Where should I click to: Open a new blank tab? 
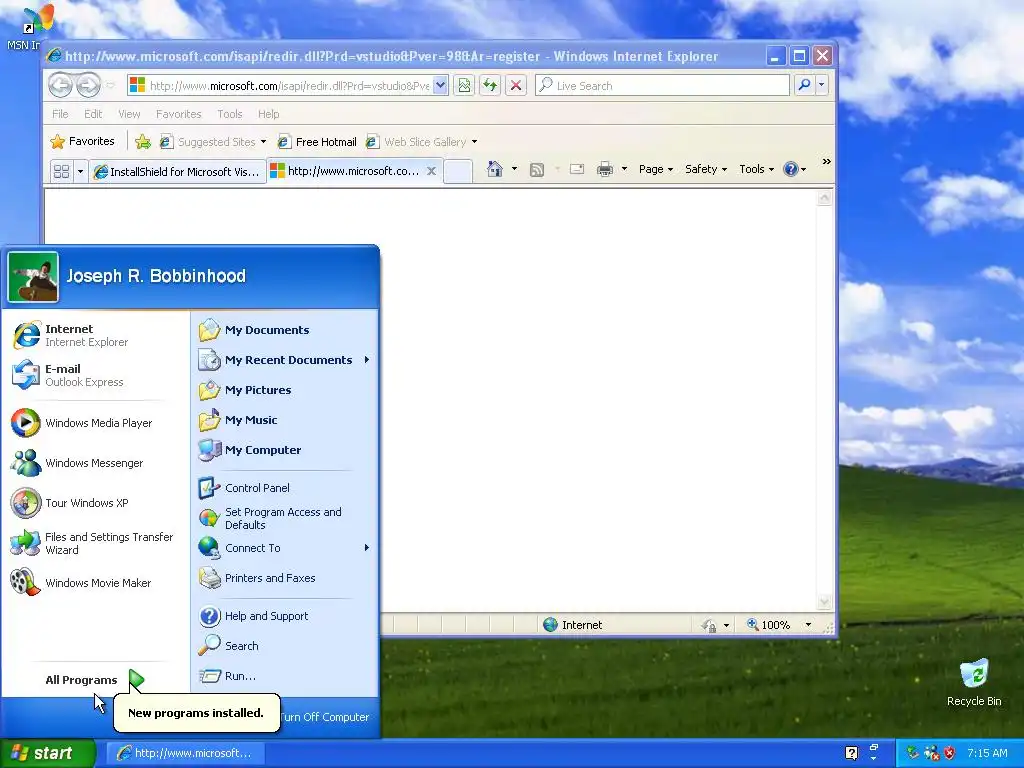pyautogui.click(x=458, y=172)
